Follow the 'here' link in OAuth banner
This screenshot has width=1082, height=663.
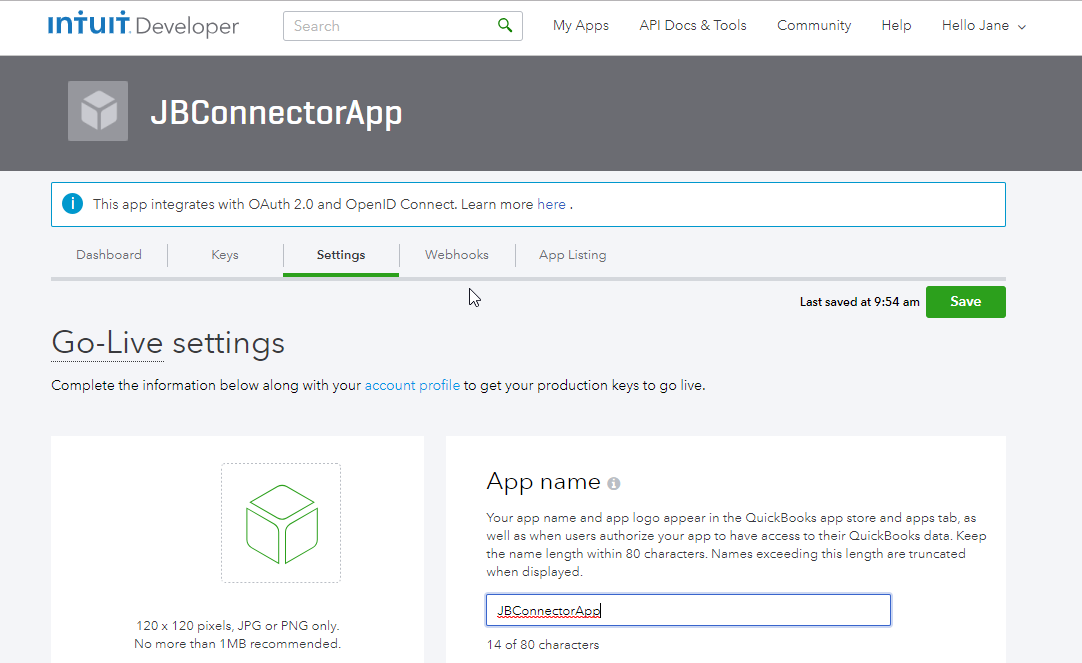(551, 204)
